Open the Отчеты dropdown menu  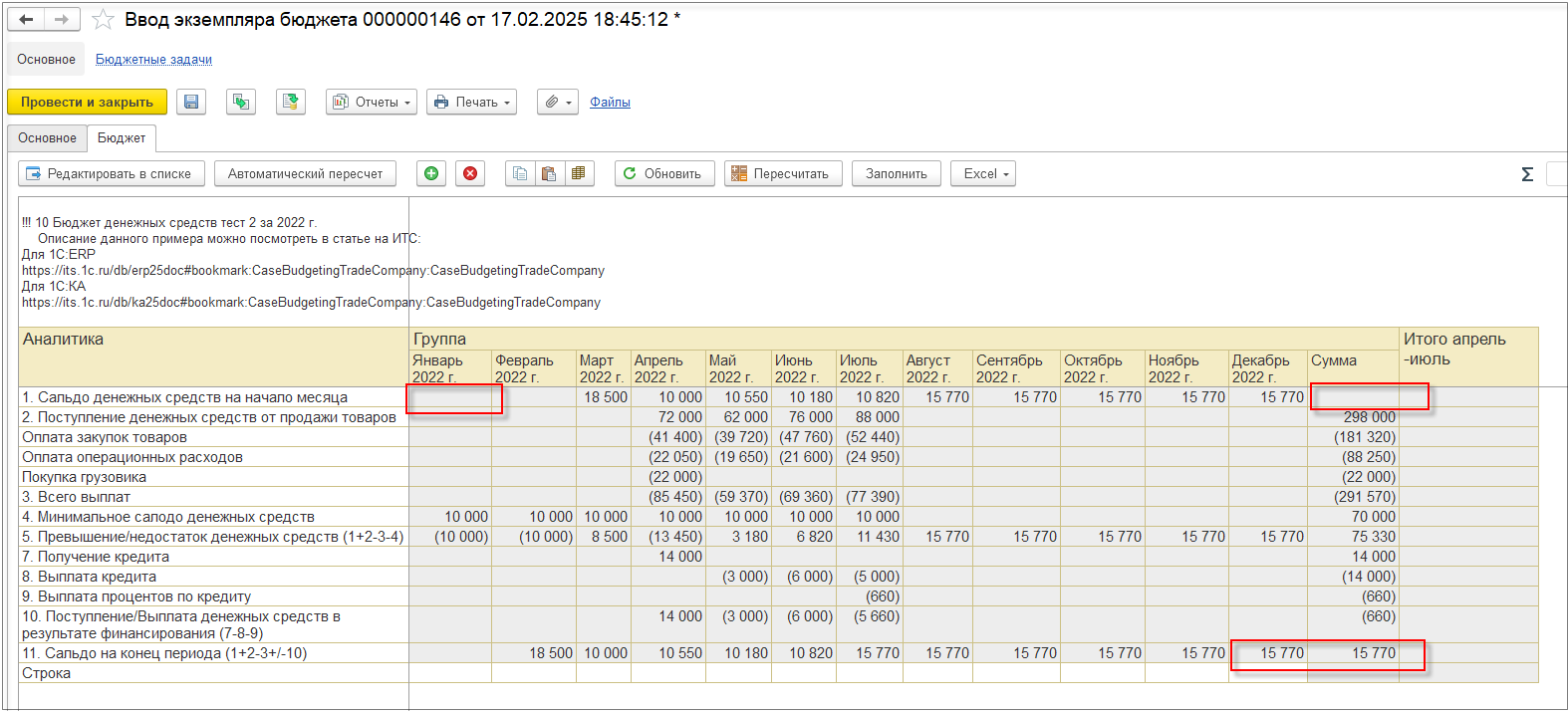(372, 102)
